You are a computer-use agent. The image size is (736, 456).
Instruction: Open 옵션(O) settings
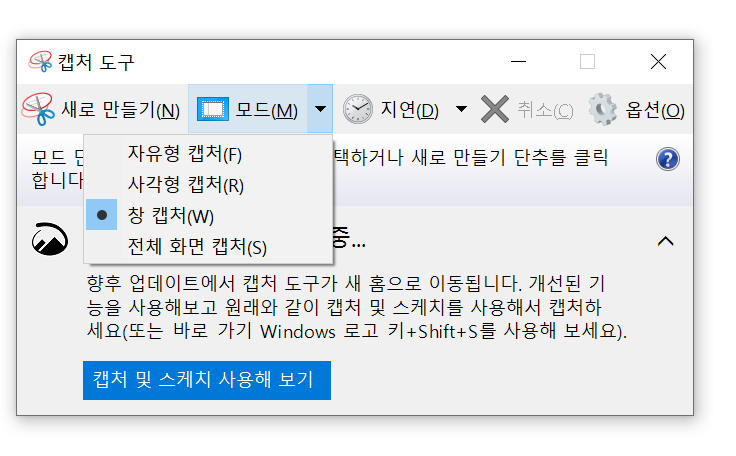coord(655,110)
